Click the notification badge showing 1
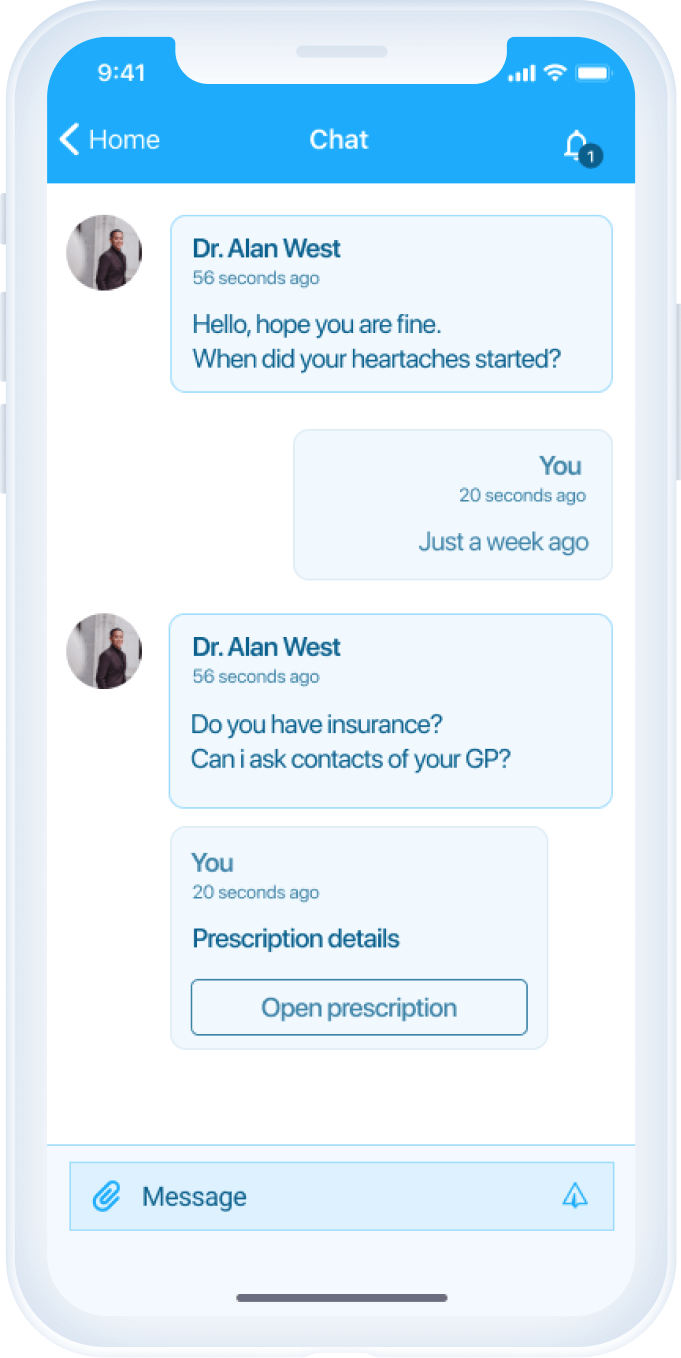The image size is (681, 1358). [x=591, y=156]
